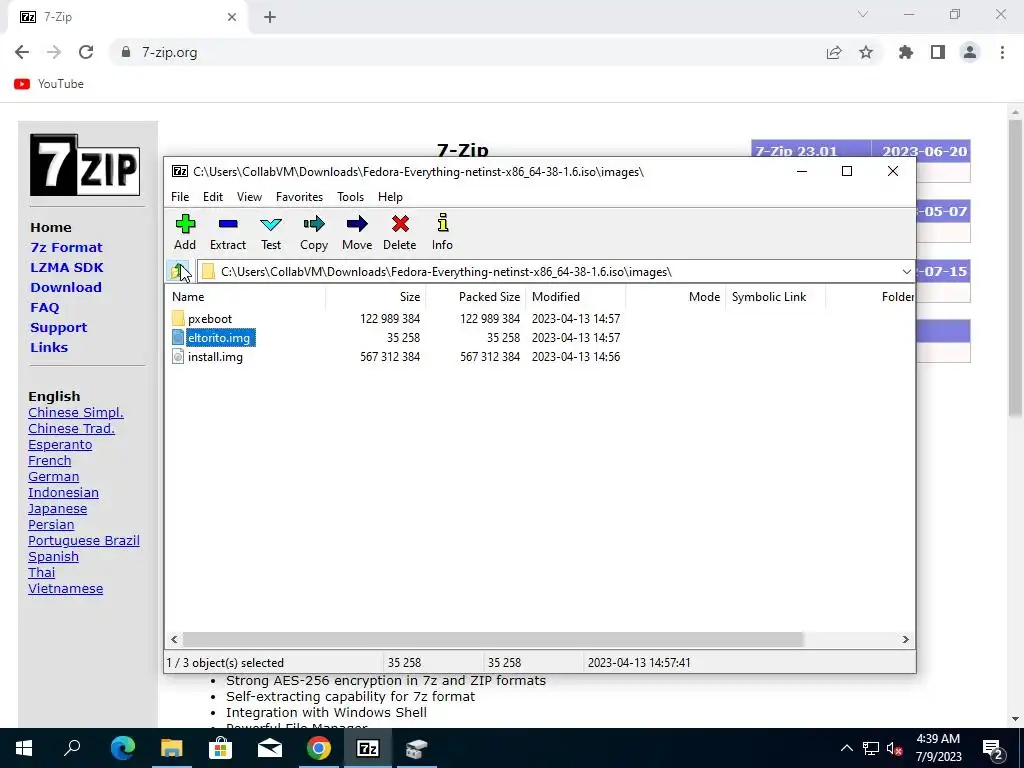Click the Chrome address bar URL
This screenshot has width=1024, height=768.
click(x=169, y=52)
